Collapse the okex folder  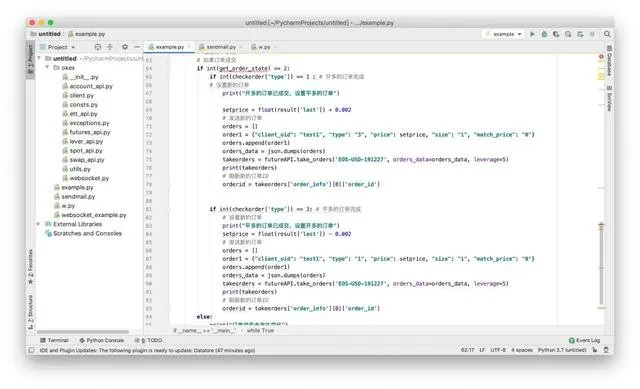pyautogui.click(x=47, y=67)
